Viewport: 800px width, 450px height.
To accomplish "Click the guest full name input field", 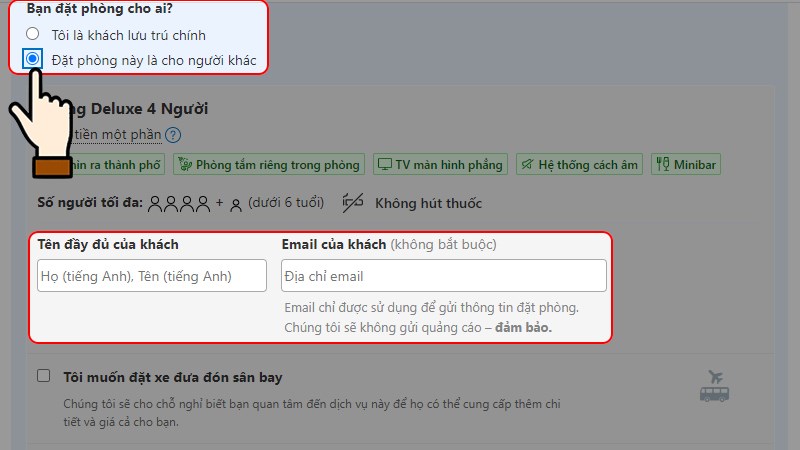I will coord(152,276).
